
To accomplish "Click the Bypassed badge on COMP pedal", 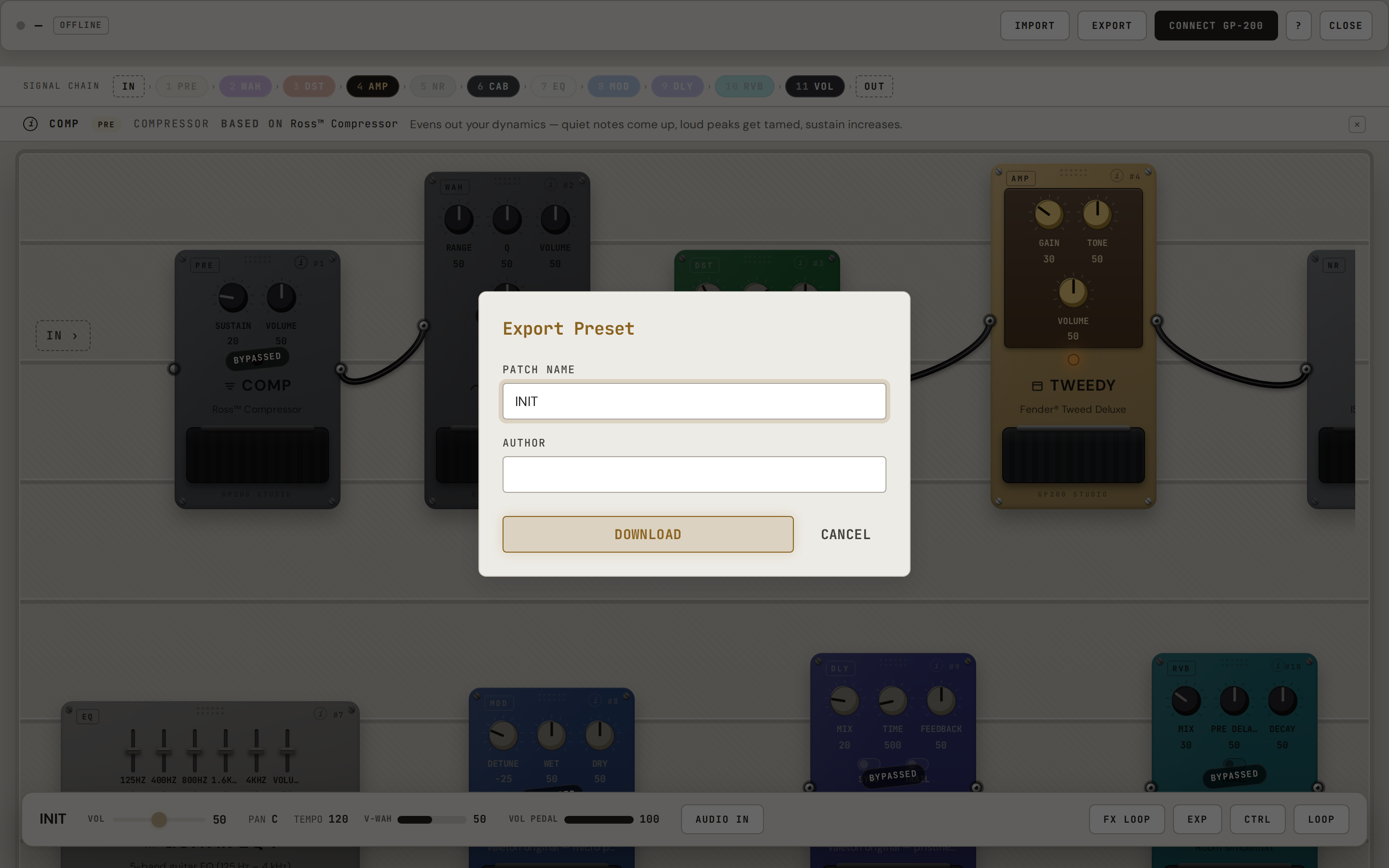I will click(x=257, y=358).
